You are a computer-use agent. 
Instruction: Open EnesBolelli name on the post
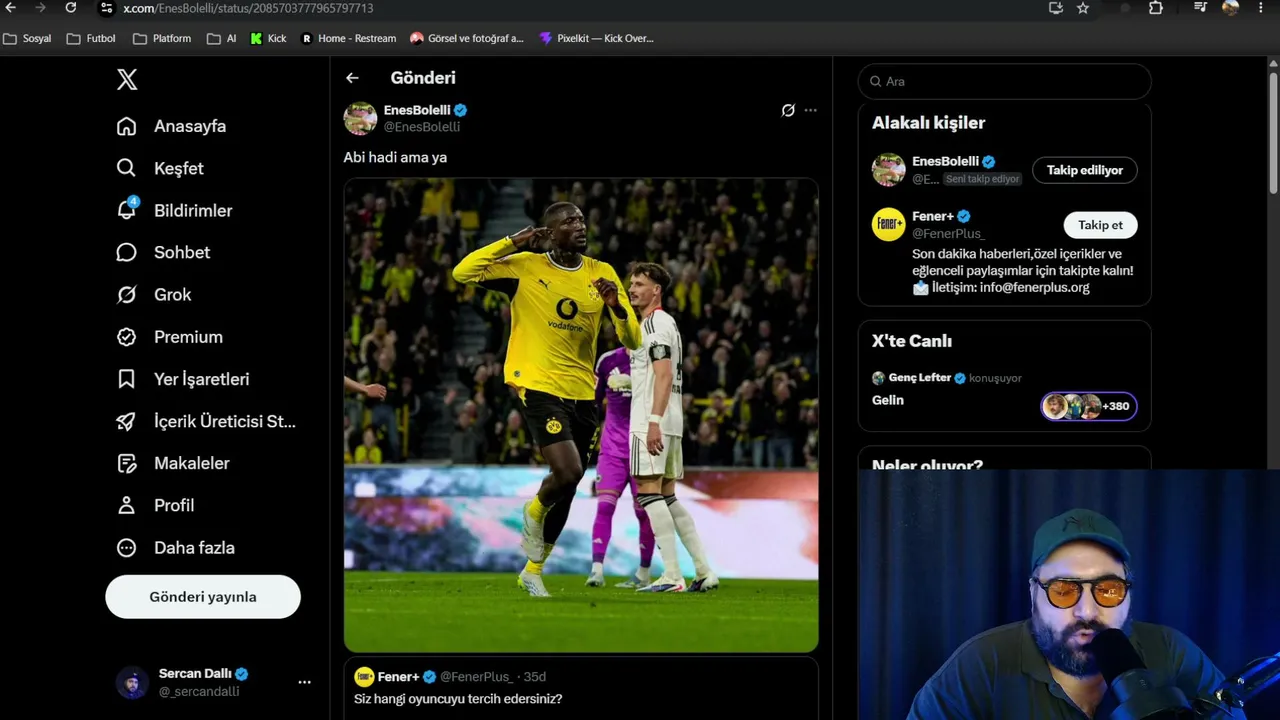[x=417, y=110]
